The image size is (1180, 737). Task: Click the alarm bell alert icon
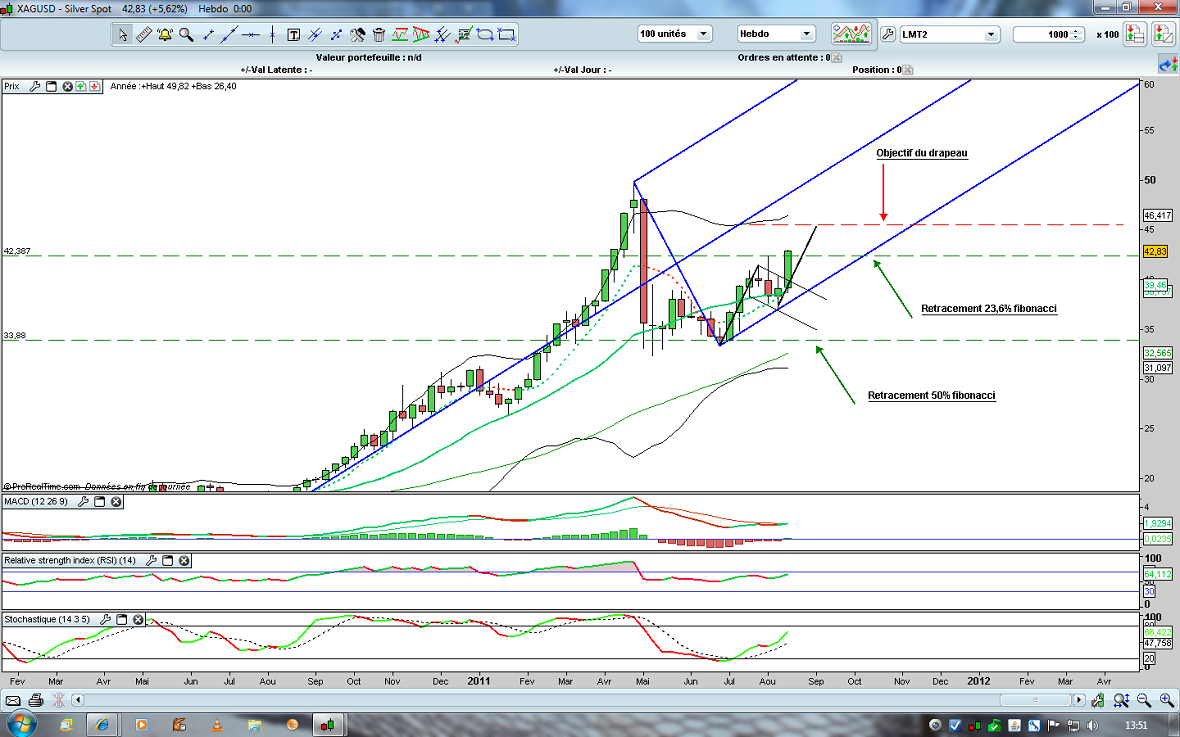point(164,34)
